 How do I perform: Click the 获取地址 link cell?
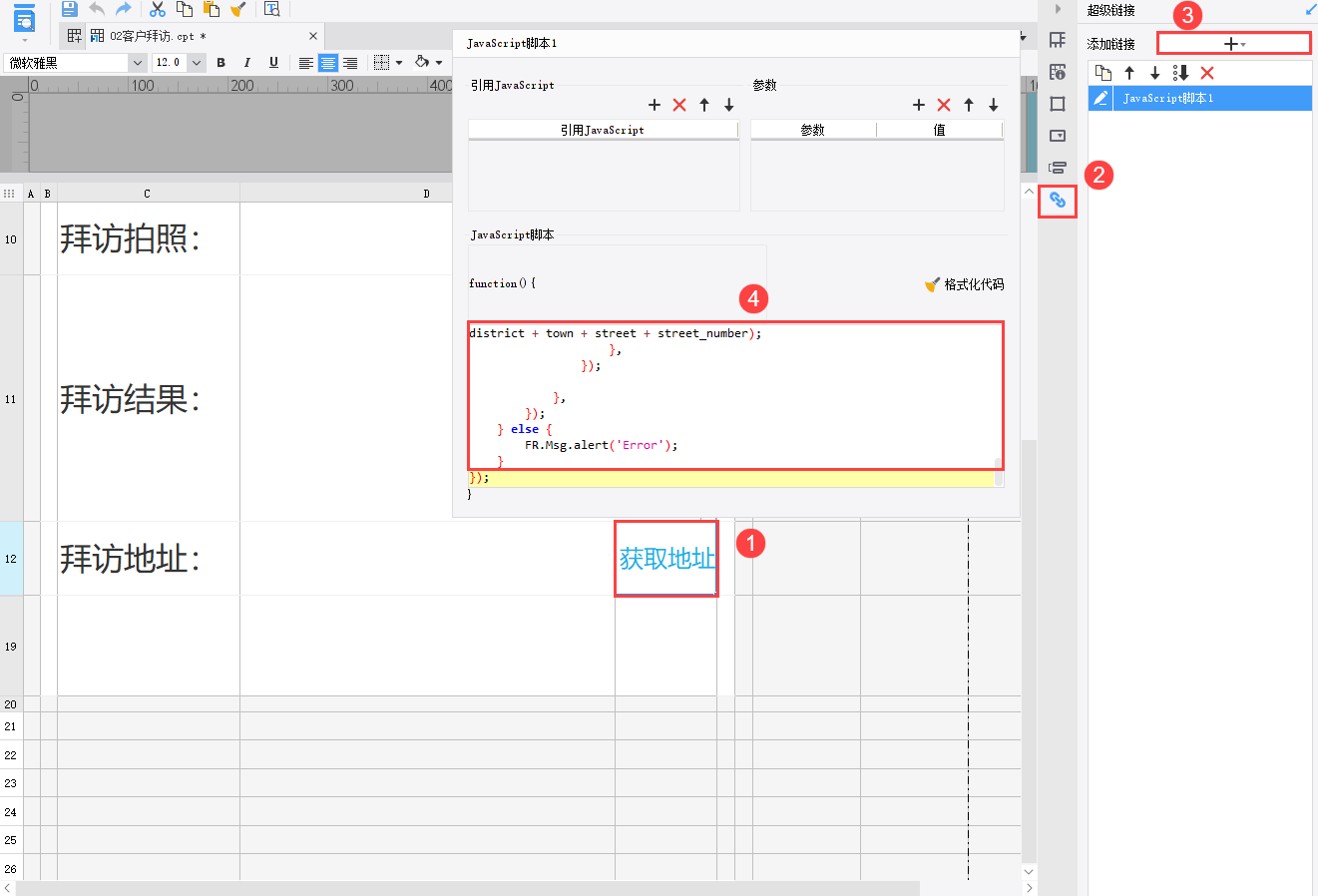pos(666,559)
